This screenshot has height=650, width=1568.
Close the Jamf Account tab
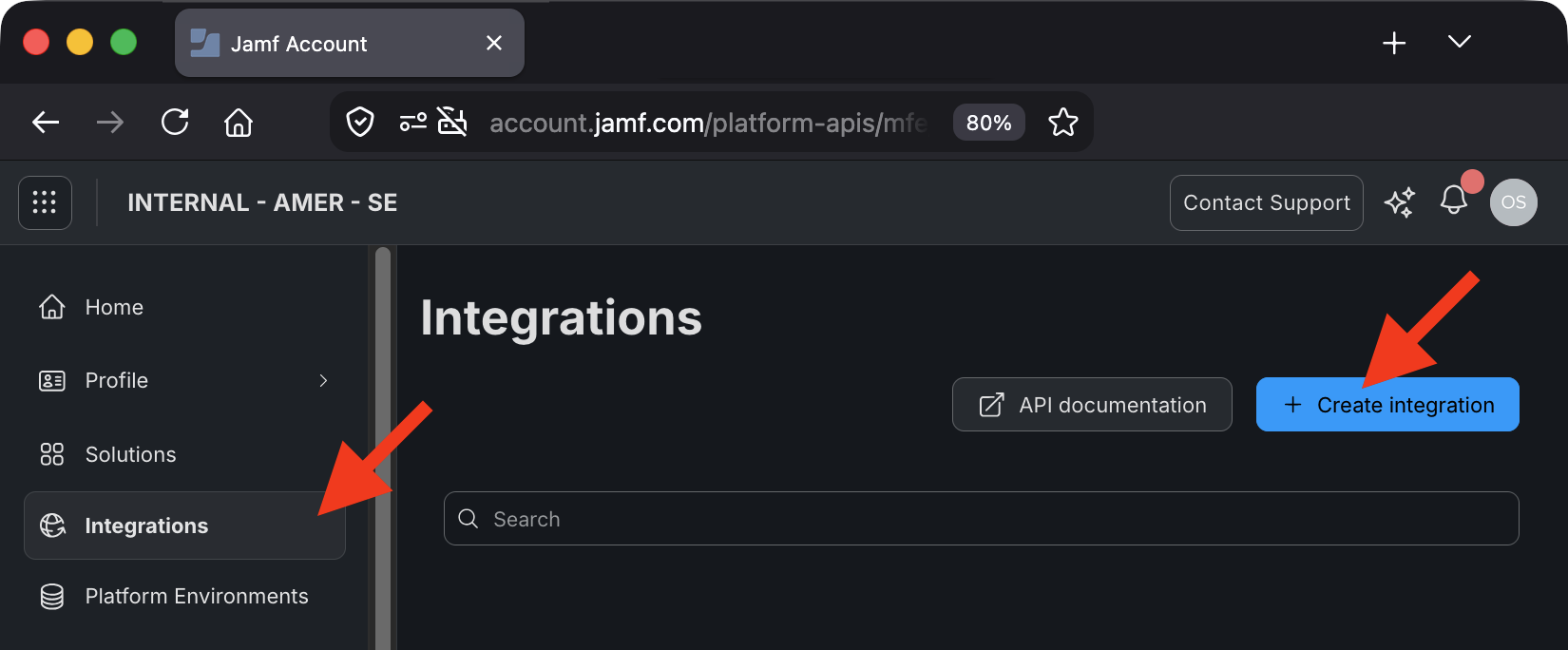[x=494, y=43]
